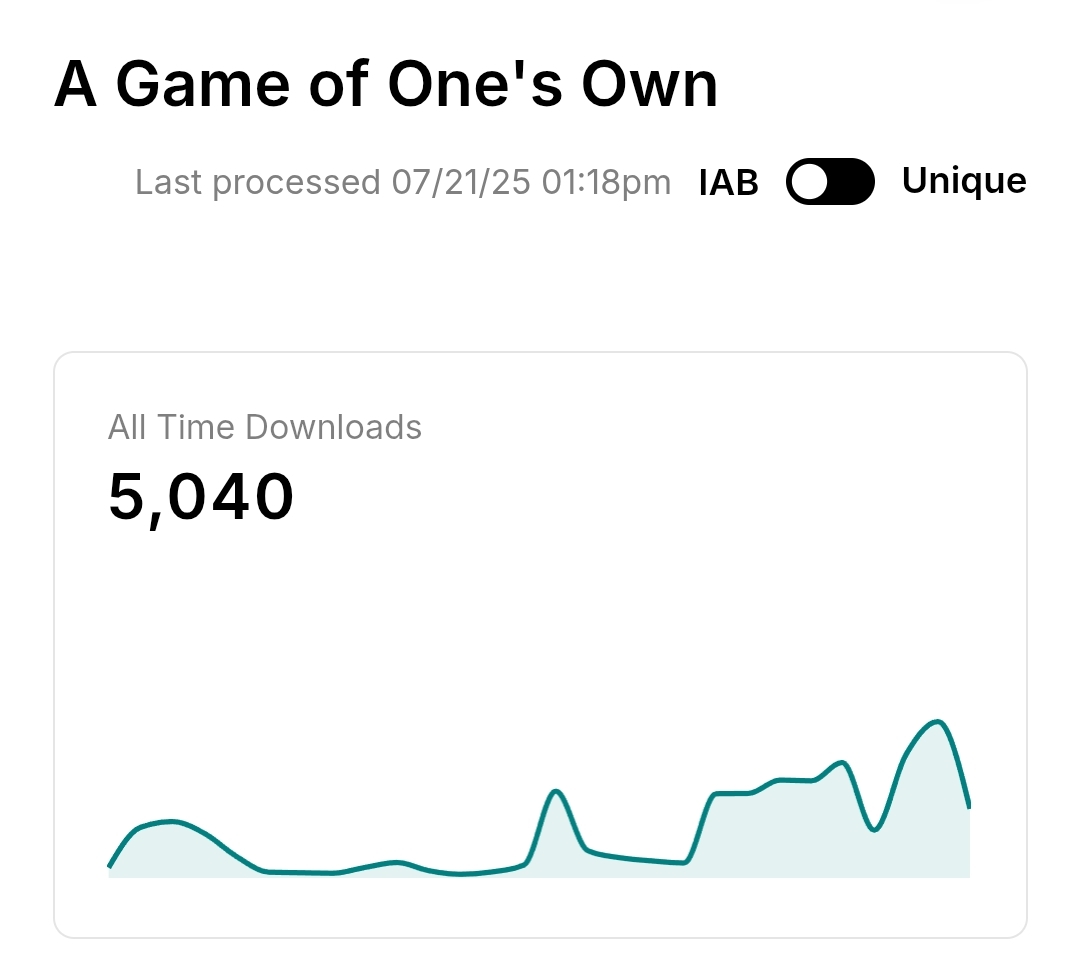Click the small low bump left of the middle spike

397,862
